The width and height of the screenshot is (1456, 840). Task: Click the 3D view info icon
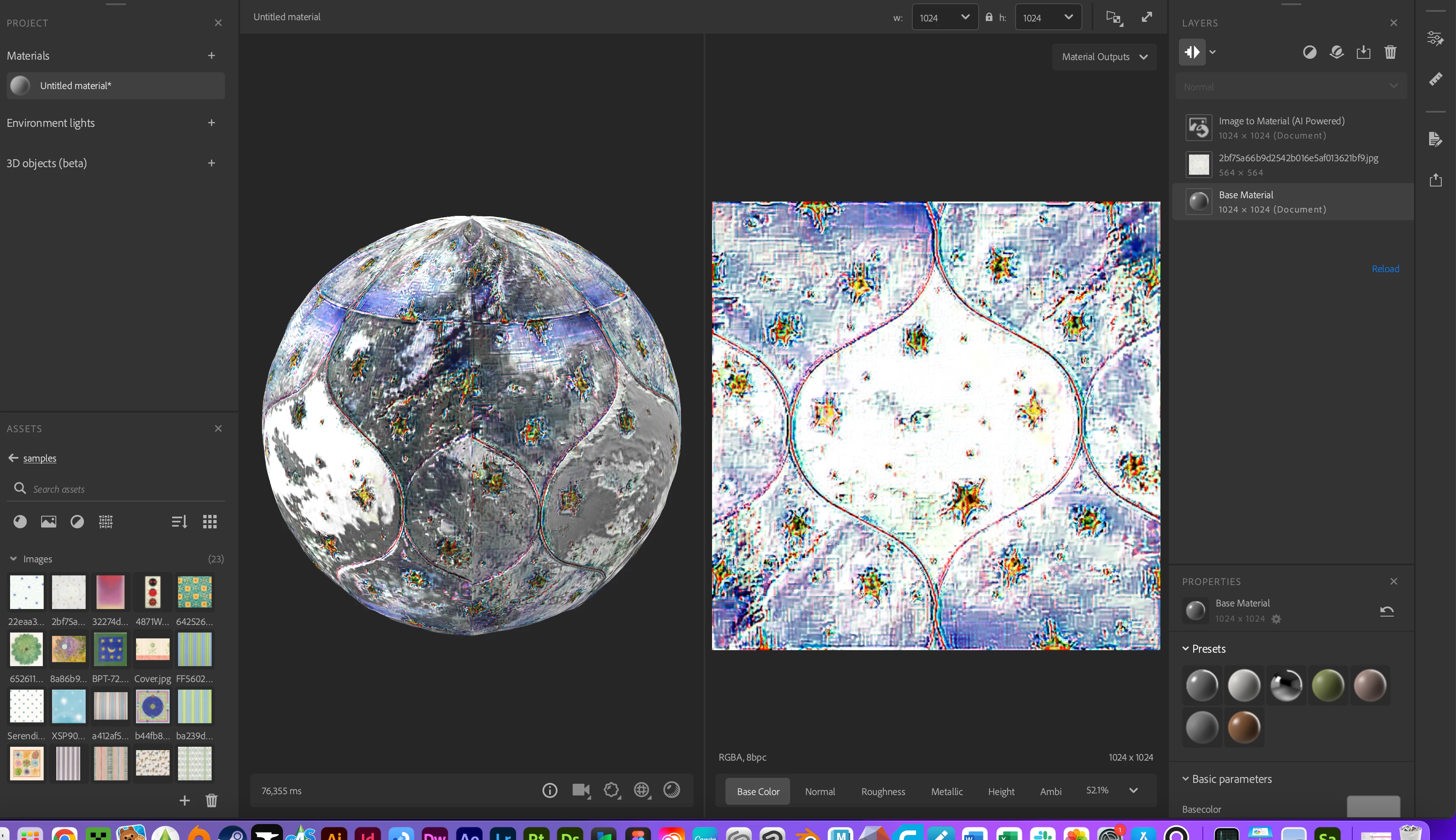(x=550, y=790)
